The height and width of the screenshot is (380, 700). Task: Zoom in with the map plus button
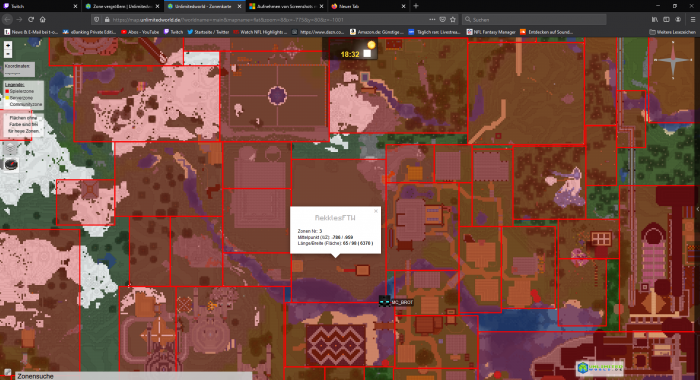click(8, 45)
